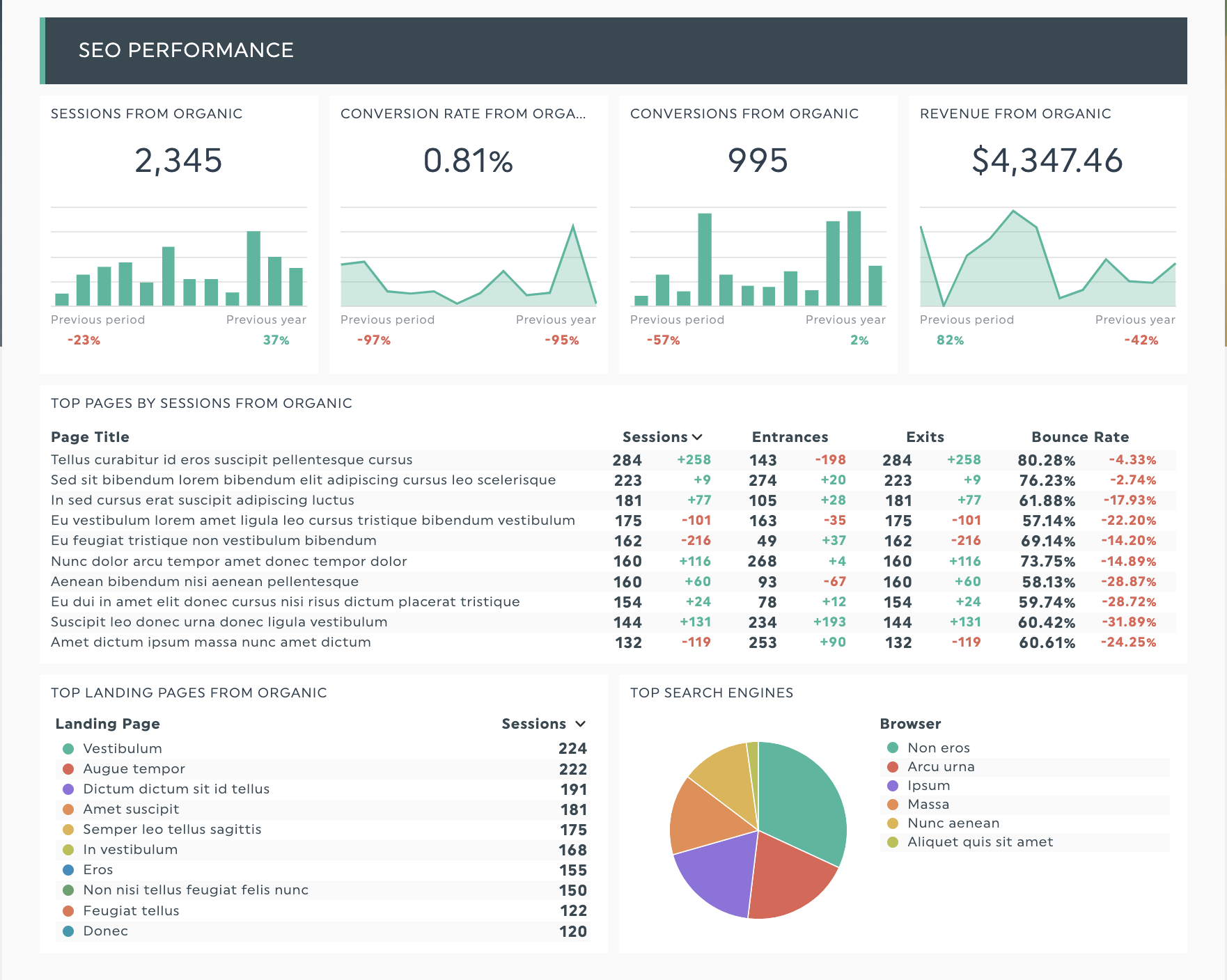Viewport: 1227px width, 980px height.
Task: Click the 0.81% conversion rate value
Action: pyautogui.click(x=468, y=161)
